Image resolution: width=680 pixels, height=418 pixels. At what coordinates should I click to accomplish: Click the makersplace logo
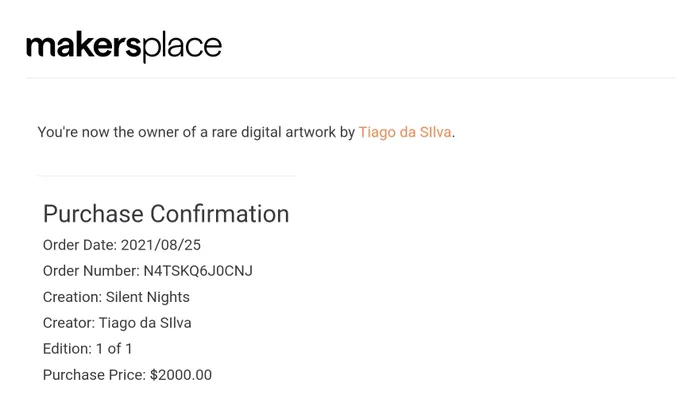click(124, 46)
